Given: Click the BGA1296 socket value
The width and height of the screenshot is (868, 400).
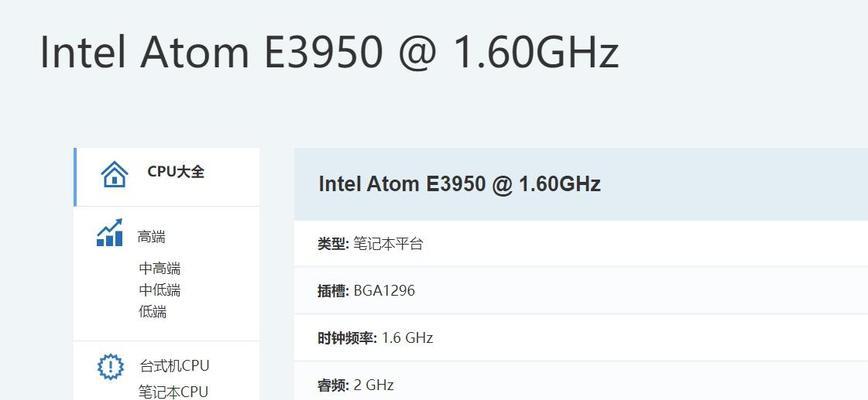Looking at the screenshot, I should click(x=384, y=290).
